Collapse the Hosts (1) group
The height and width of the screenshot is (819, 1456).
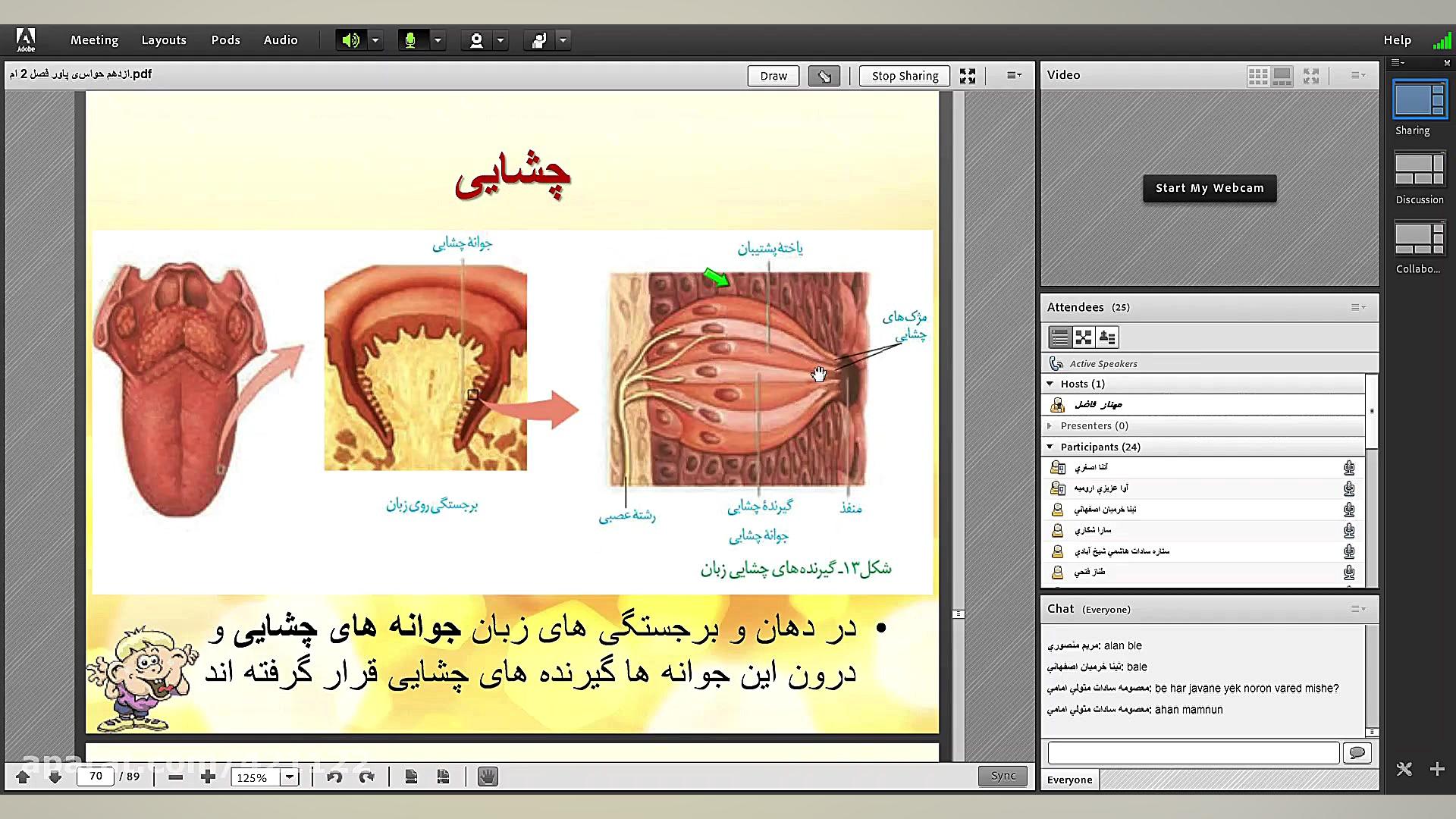(1050, 384)
